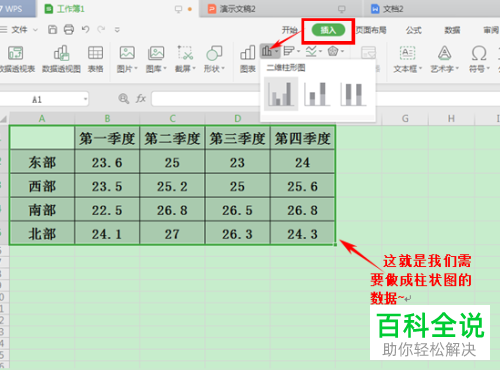500x370 pixels.
Task: Click the cell with value 26.3
Action: pyautogui.click(x=237, y=234)
